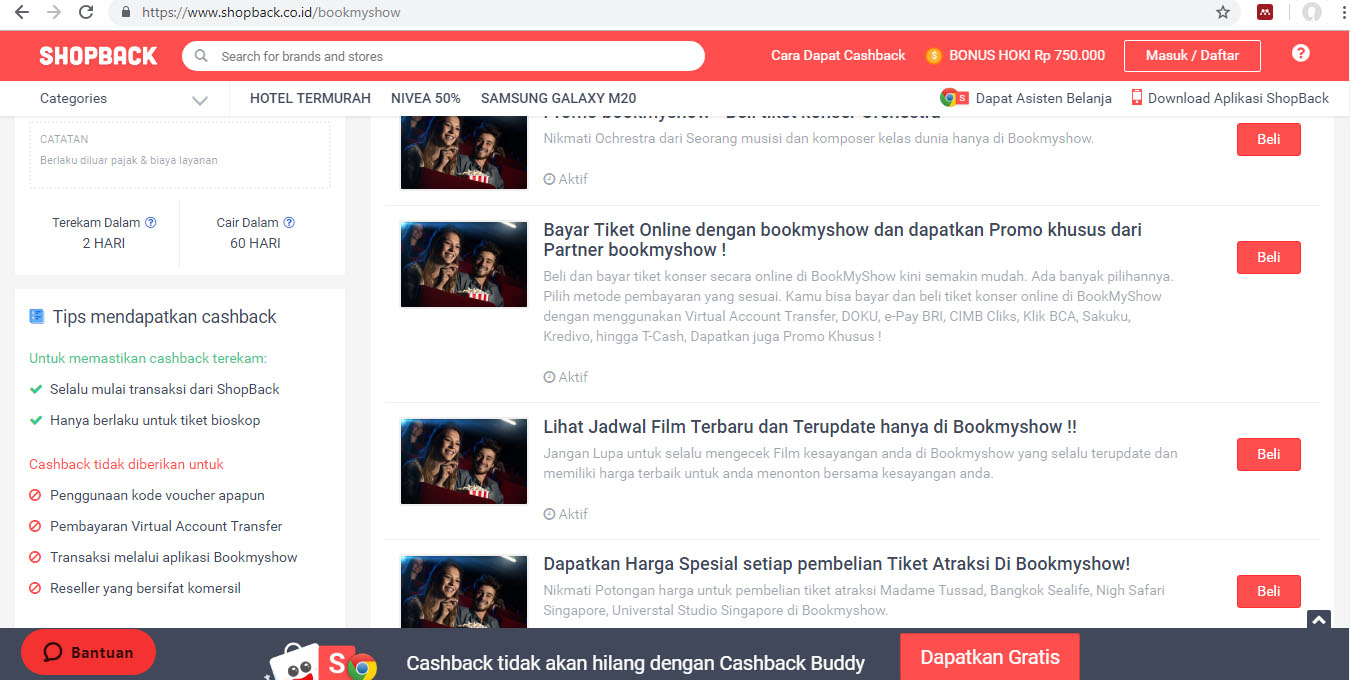Open the red extension icon in toolbar
This screenshot has height=680, width=1350.
coord(1265,12)
